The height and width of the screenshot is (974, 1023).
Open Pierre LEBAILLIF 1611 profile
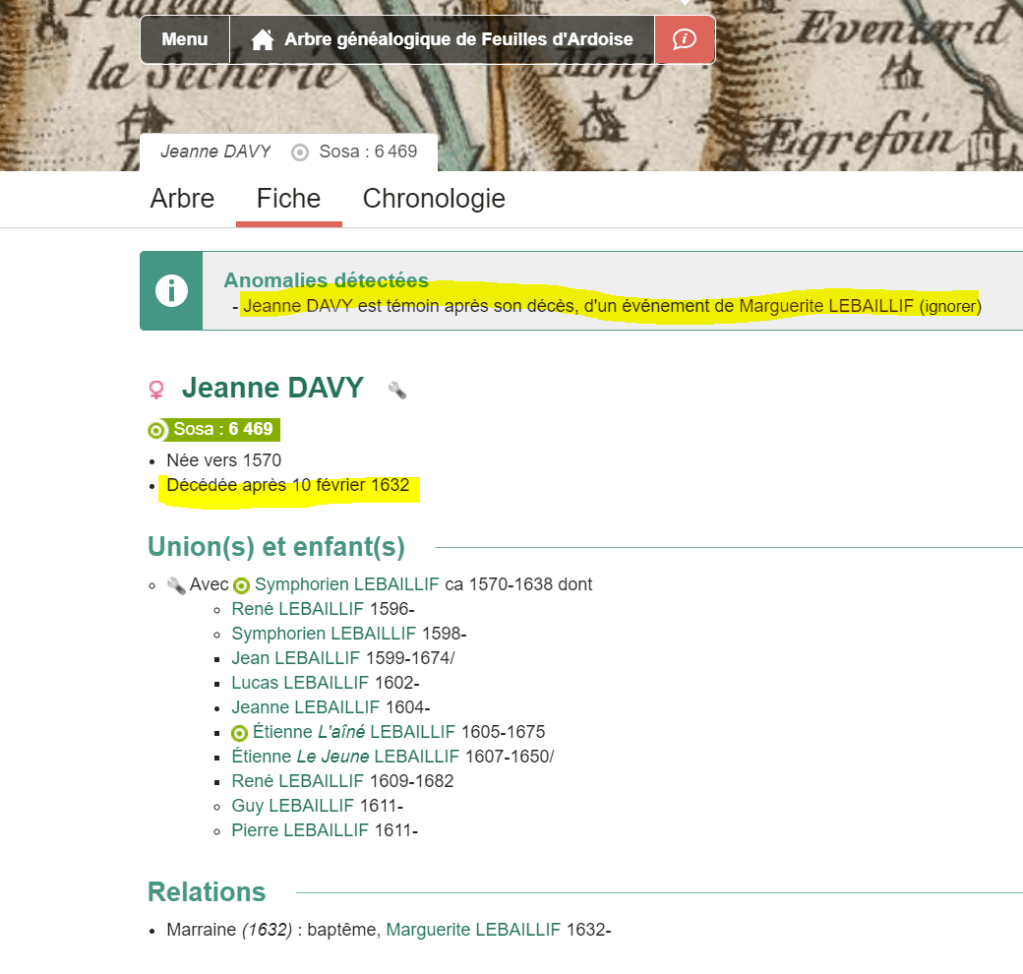[x=299, y=831]
